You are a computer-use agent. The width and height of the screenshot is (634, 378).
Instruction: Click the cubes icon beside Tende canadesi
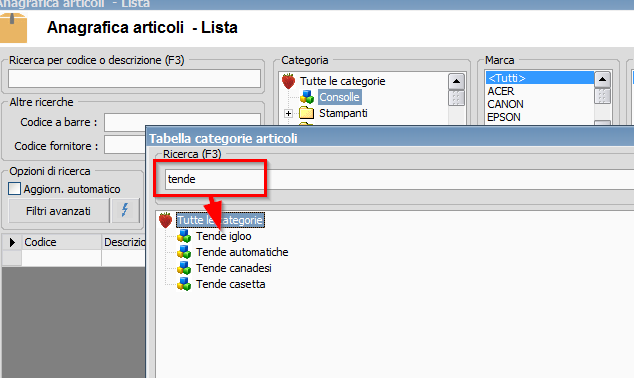(184, 268)
